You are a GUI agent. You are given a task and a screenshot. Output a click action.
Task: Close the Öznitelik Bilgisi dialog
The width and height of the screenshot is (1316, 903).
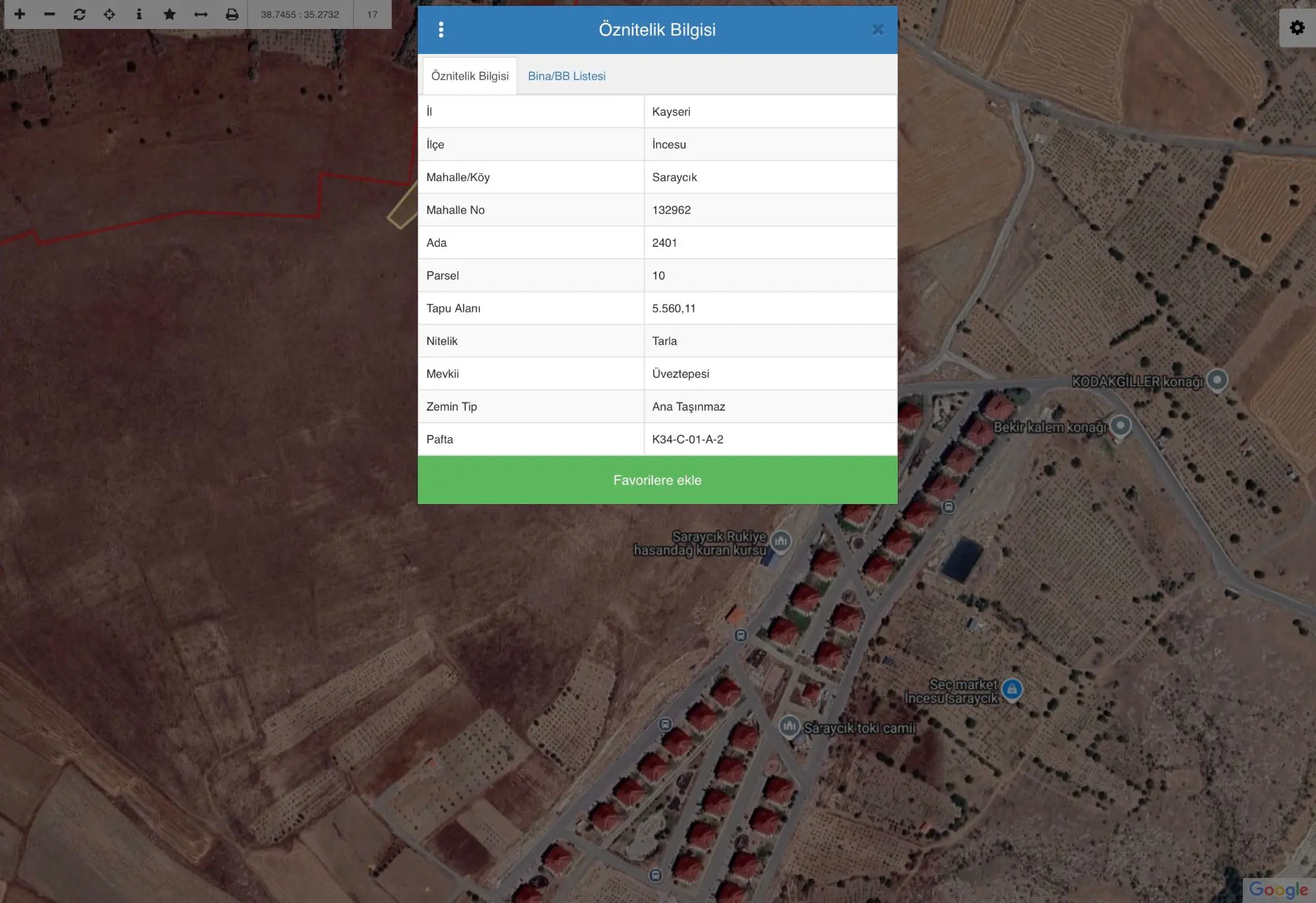coord(878,30)
